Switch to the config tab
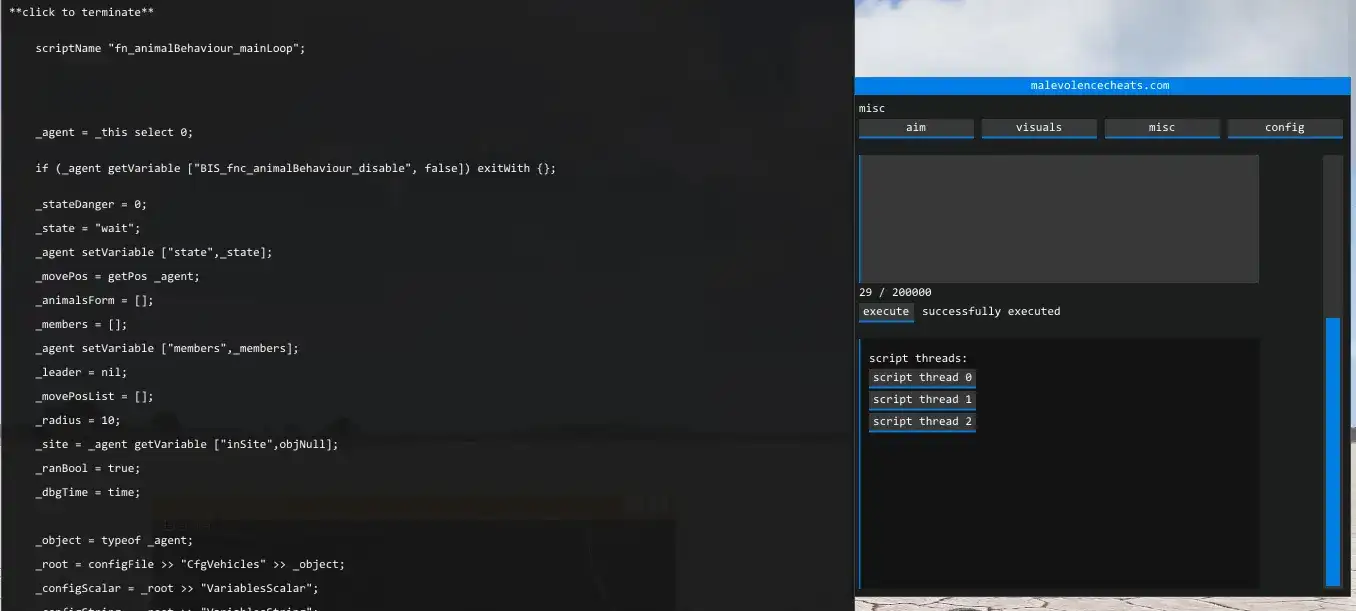Screen dimensions: 1356x611 pos(1284,127)
